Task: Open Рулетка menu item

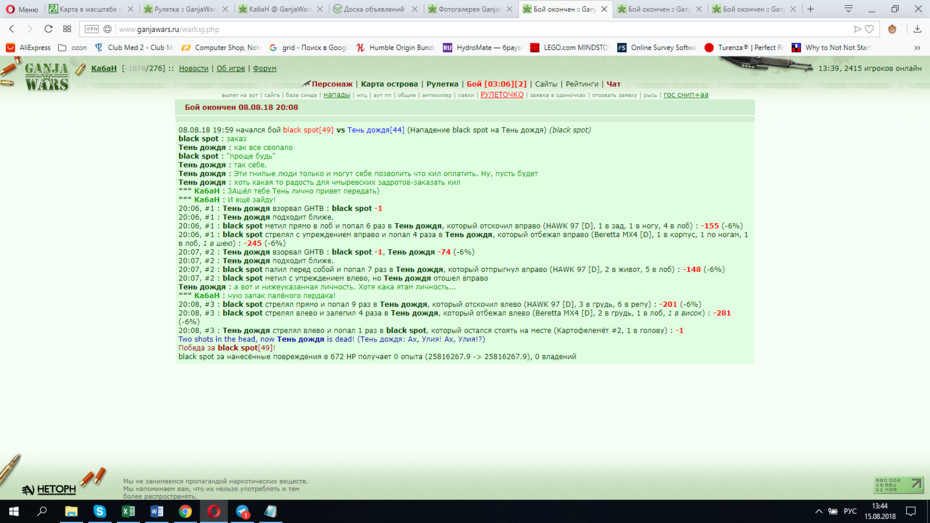Action: coord(442,84)
